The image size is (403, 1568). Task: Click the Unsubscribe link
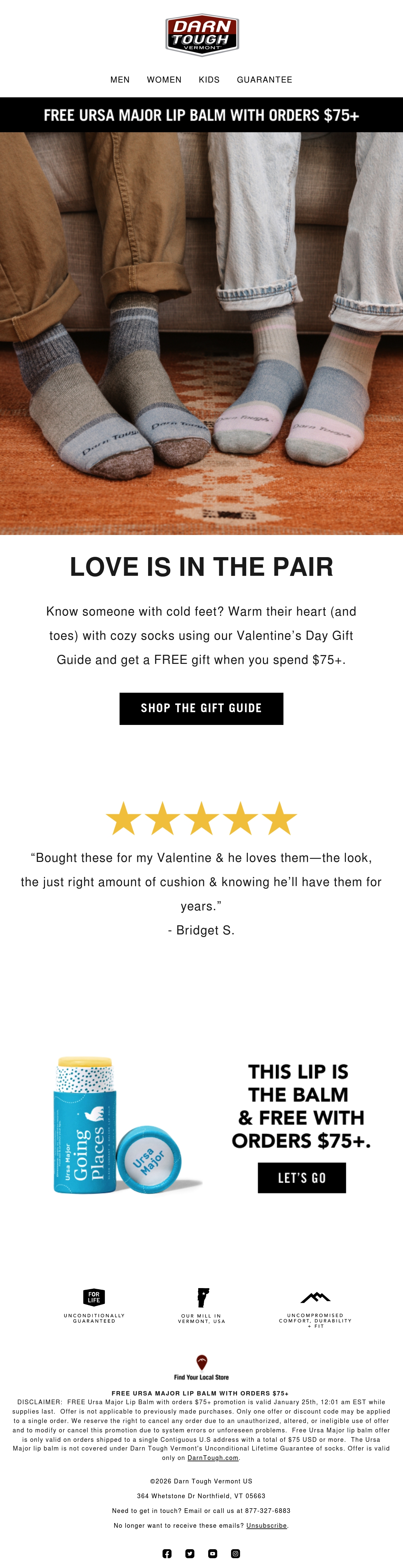[267, 1525]
